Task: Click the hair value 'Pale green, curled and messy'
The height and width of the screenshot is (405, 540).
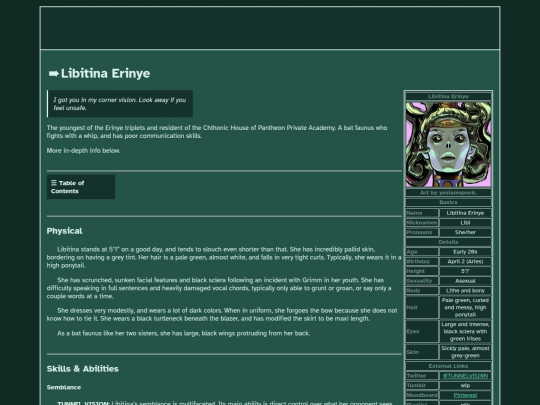Action: pyautogui.click(x=465, y=307)
